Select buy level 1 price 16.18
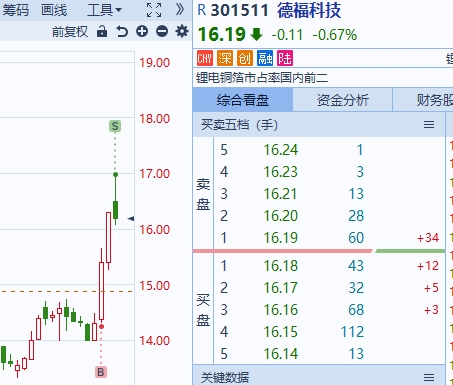 click(281, 266)
